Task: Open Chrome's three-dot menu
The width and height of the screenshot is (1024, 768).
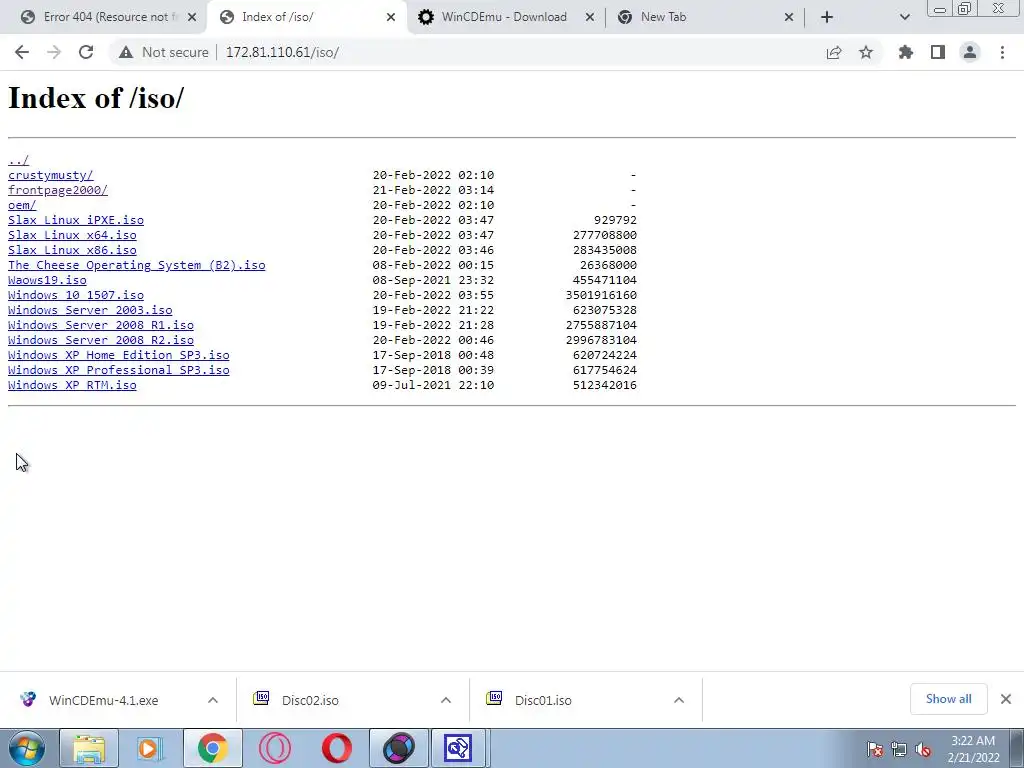Action: coord(1002,52)
